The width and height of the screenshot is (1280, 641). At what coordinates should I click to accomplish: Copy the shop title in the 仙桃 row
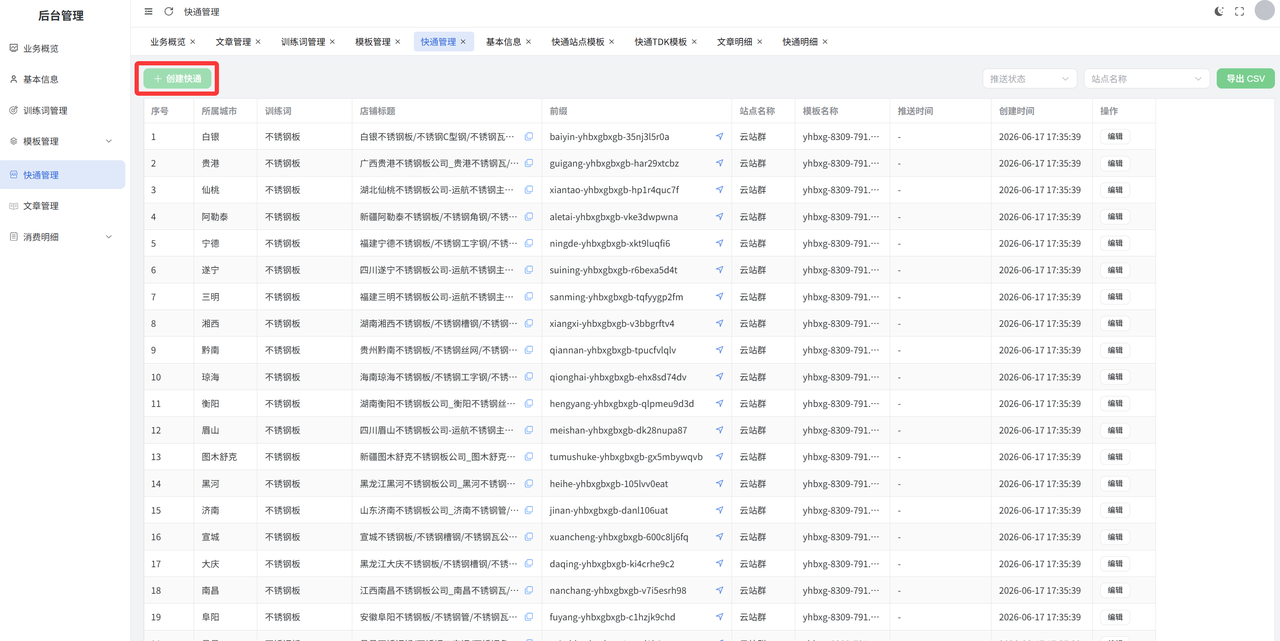tap(529, 190)
